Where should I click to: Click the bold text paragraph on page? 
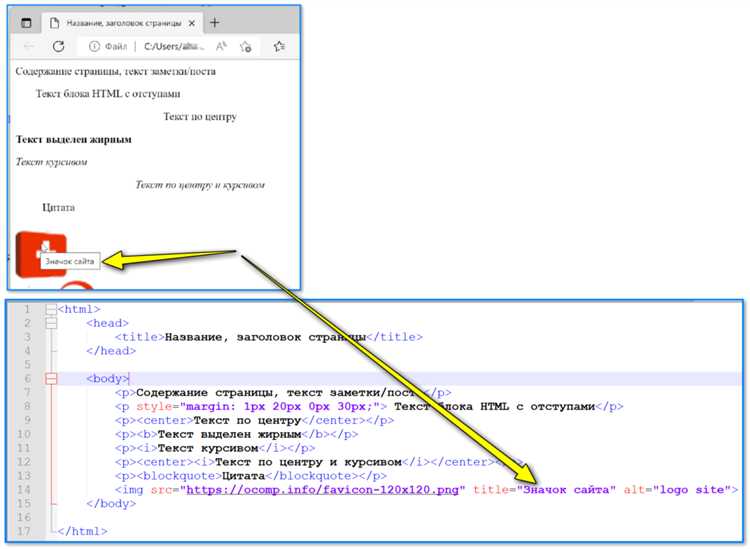coord(74,140)
